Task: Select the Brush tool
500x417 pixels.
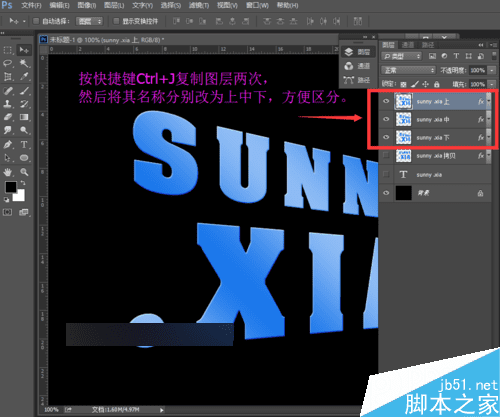Action: coord(24,91)
